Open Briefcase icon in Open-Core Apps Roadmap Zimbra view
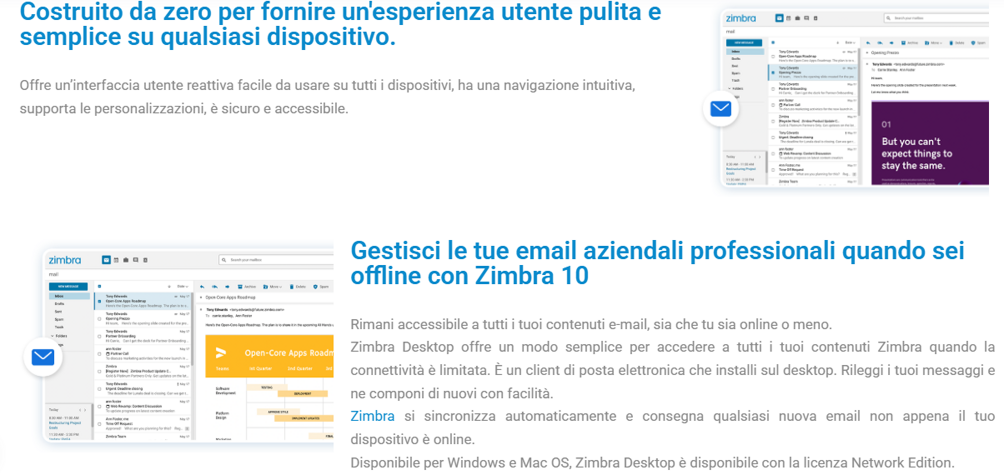 coord(126,260)
